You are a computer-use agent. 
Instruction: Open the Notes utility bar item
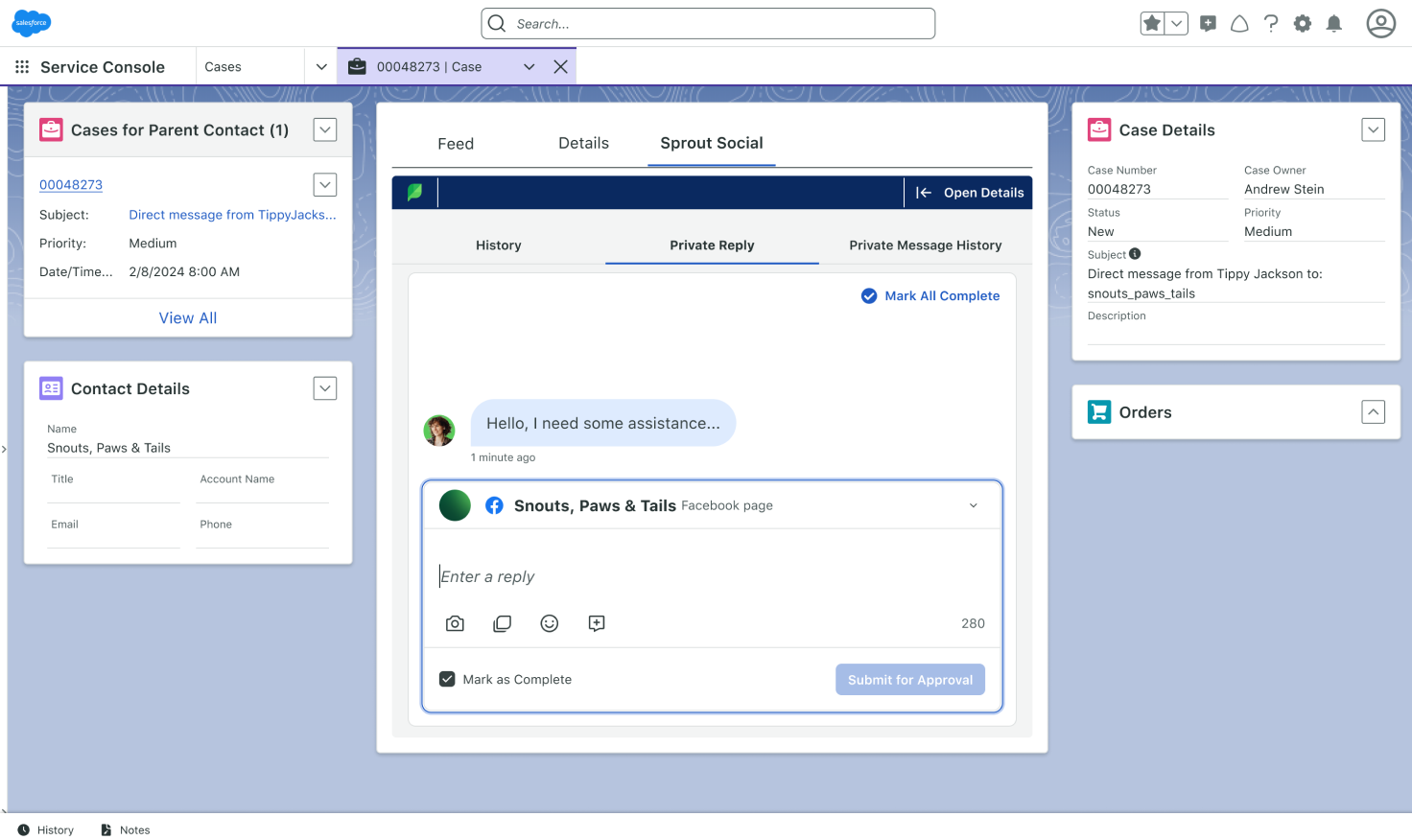125,830
